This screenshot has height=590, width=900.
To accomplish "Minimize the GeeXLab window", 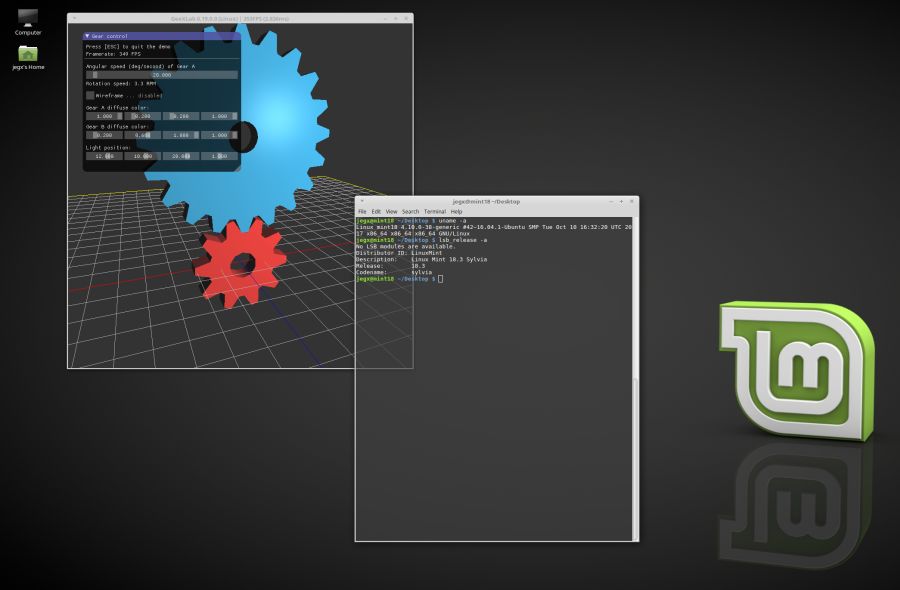I will pyautogui.click(x=385, y=18).
